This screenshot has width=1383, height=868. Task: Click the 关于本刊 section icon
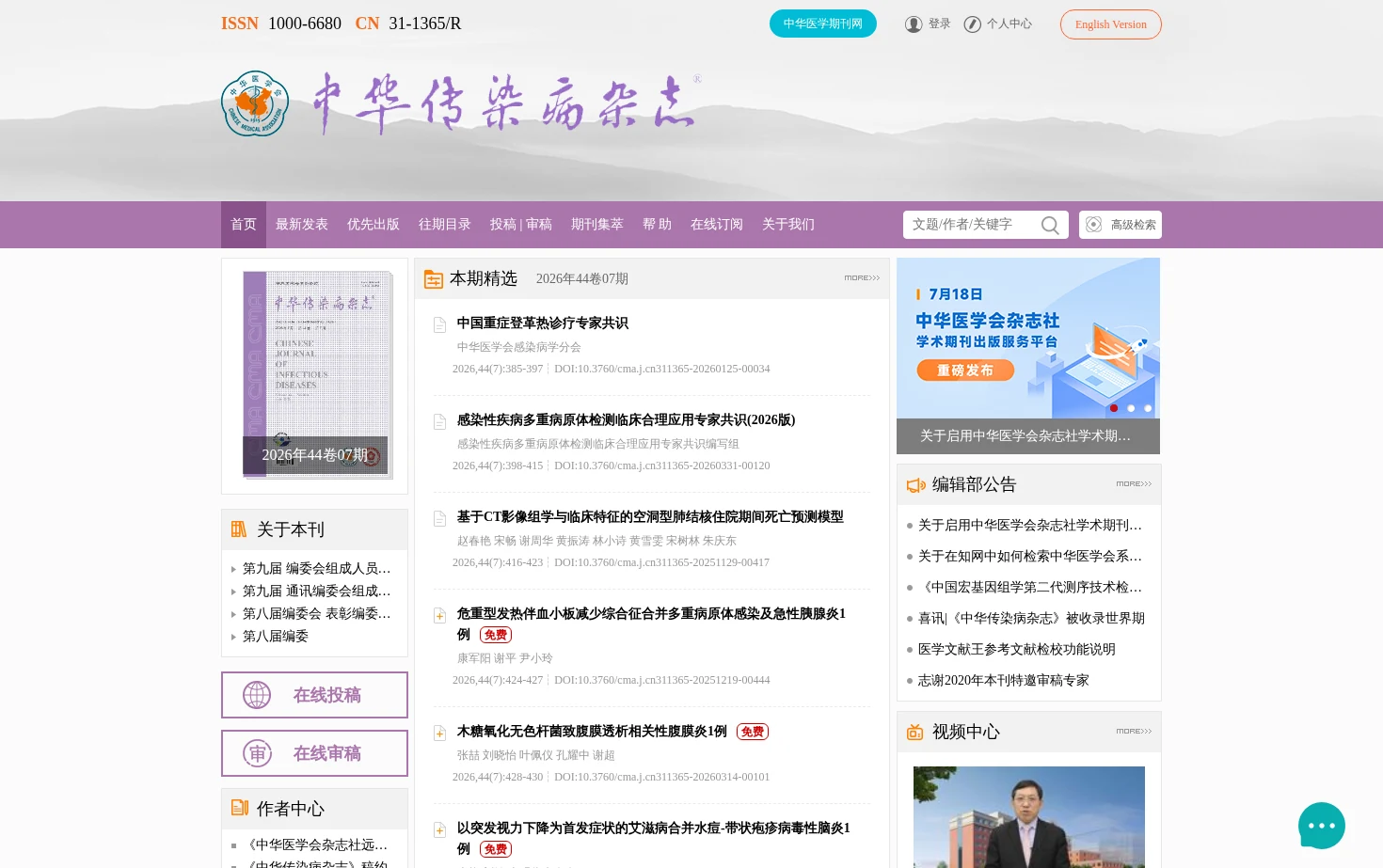(x=239, y=529)
